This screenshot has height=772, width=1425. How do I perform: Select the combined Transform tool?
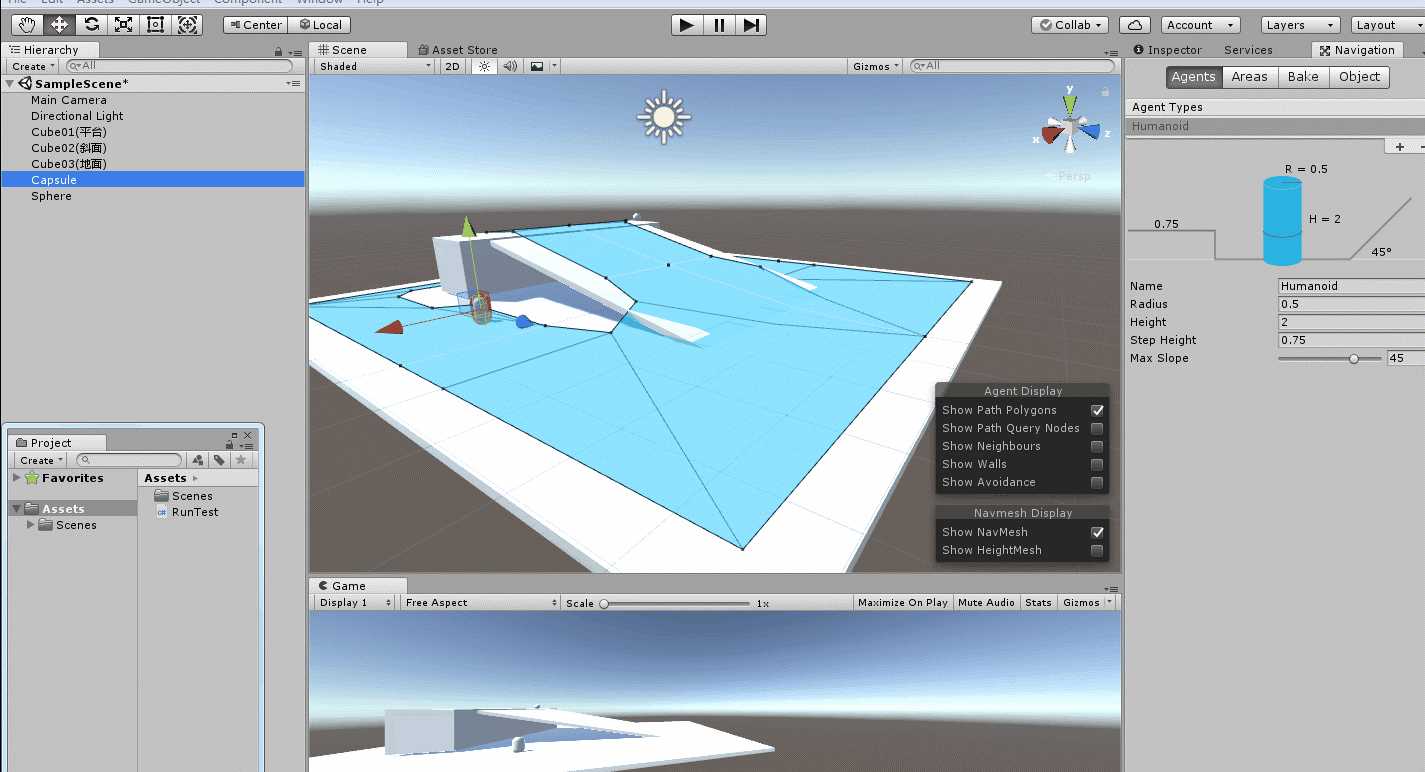point(187,24)
